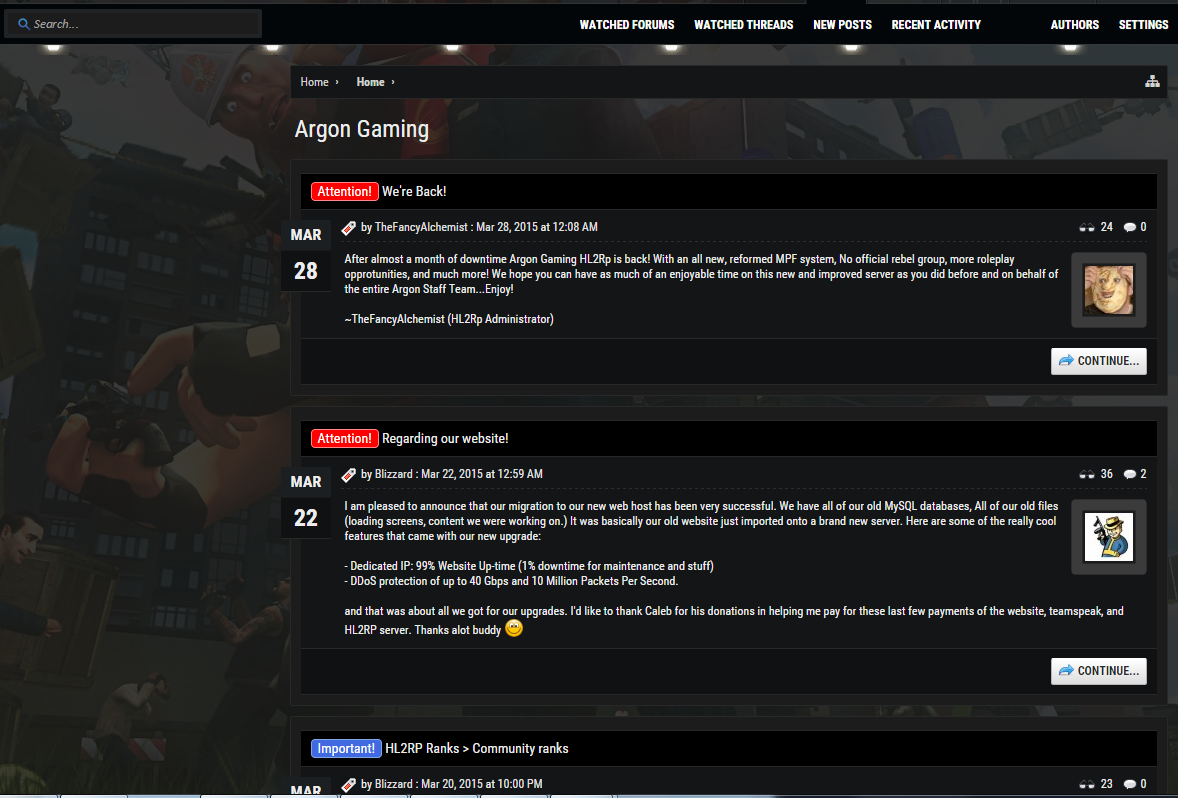The width and height of the screenshot is (1178, 798).
Task: Click the views glasses icon on website post
Action: pyautogui.click(x=1086, y=474)
